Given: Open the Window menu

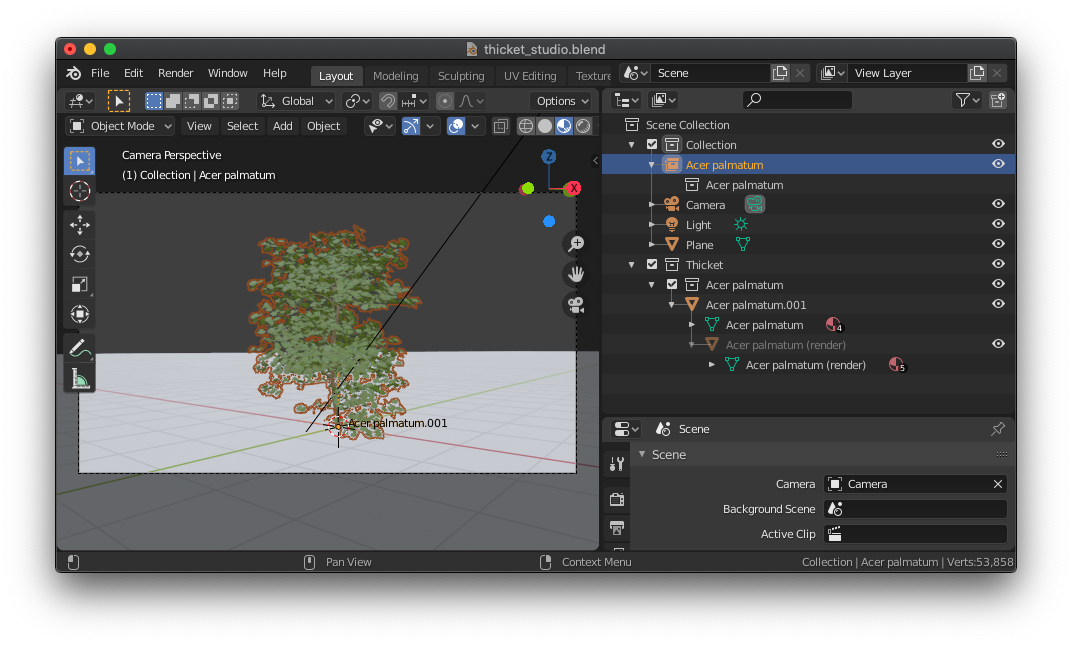Looking at the screenshot, I should 228,73.
